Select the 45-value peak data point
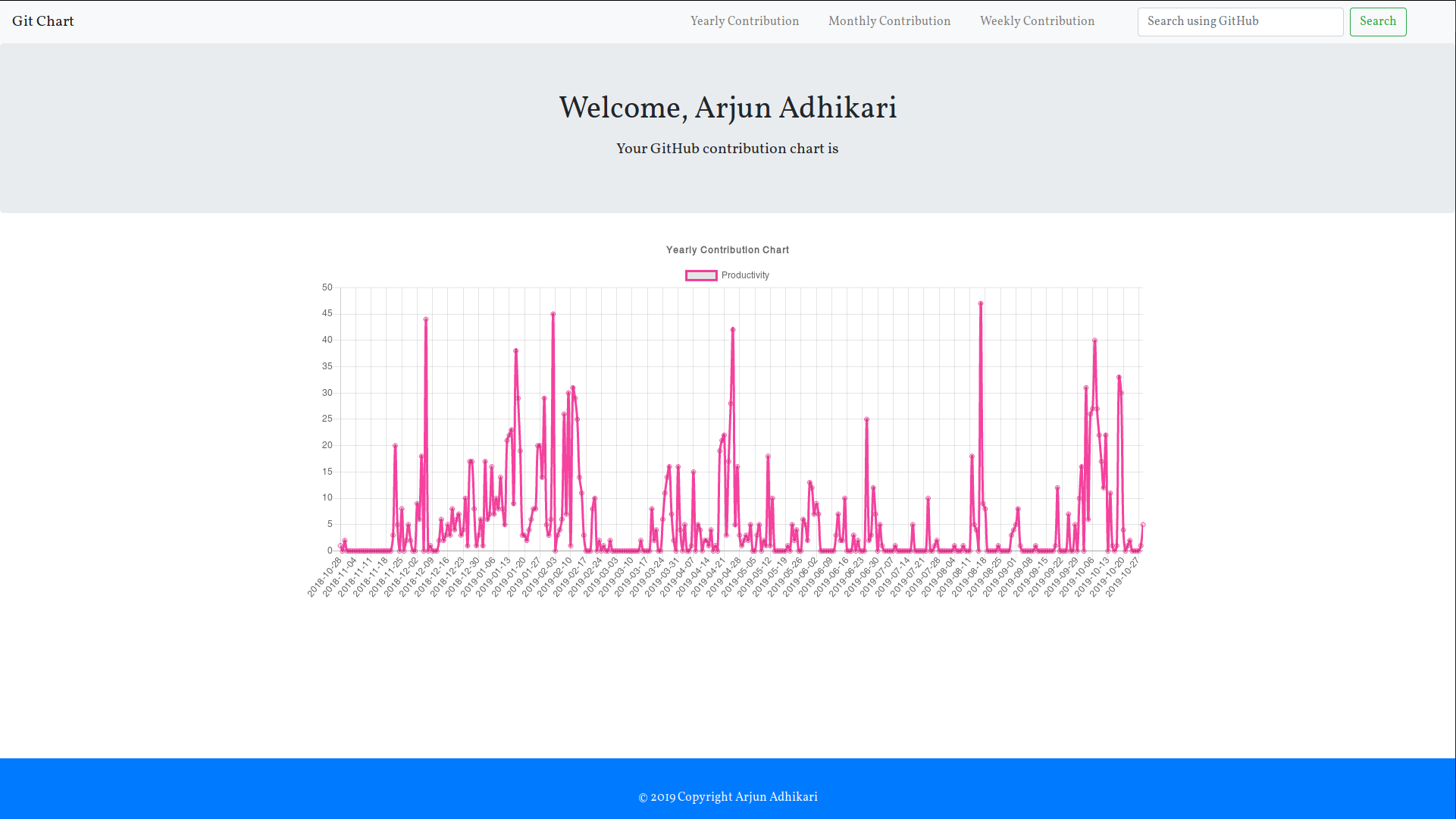 553,314
